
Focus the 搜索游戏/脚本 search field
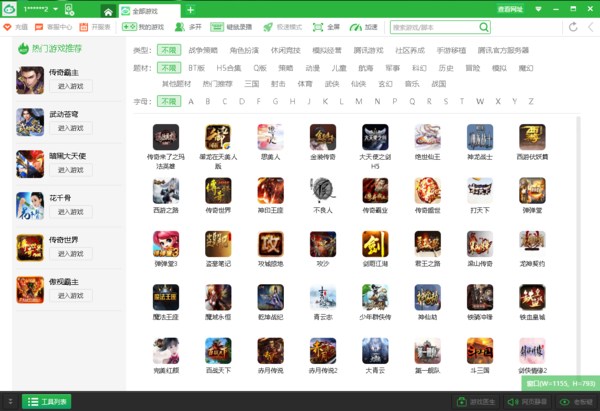pyautogui.click(x=434, y=27)
